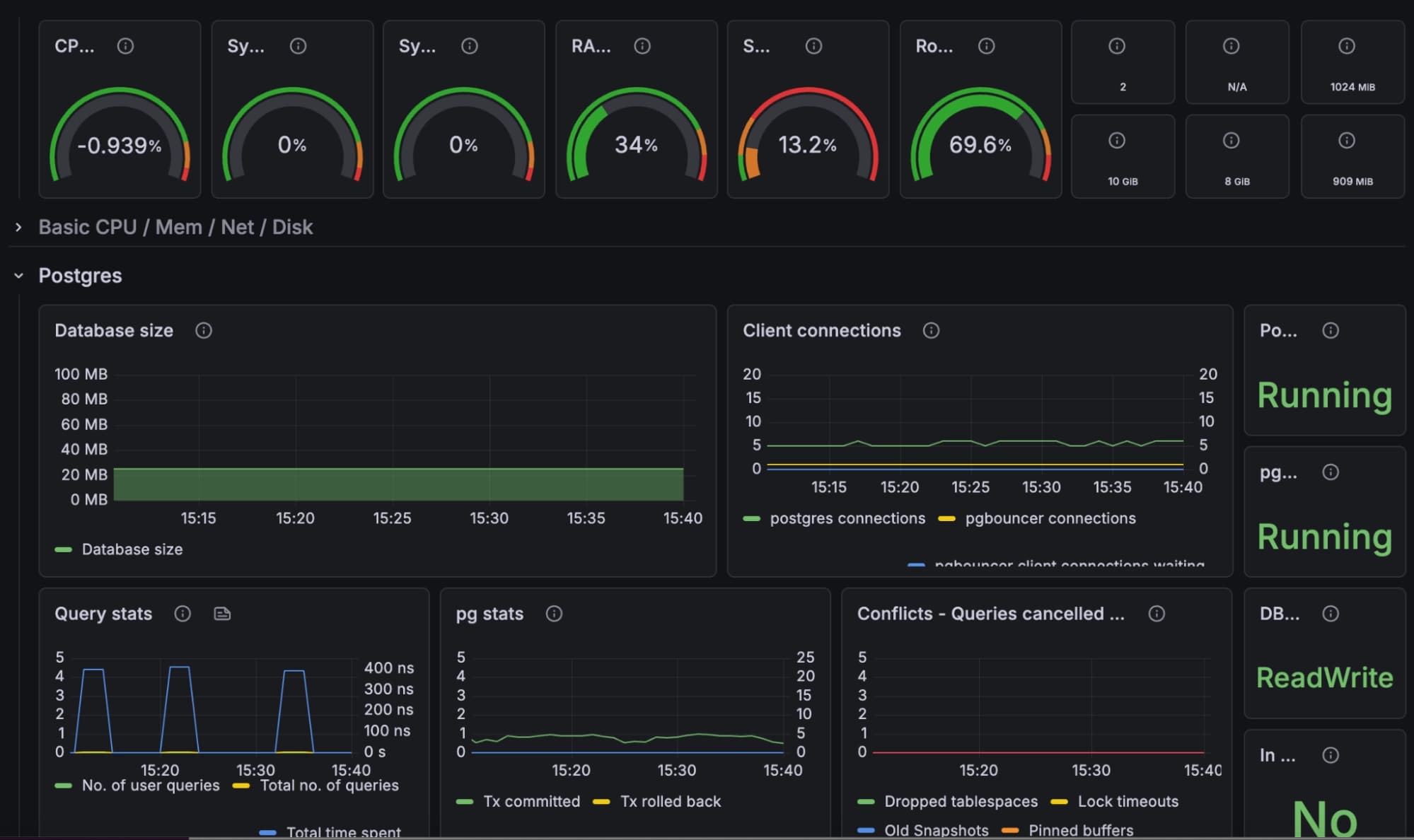Click info icon above the N/A stat
The height and width of the screenshot is (840, 1414).
1231,46
